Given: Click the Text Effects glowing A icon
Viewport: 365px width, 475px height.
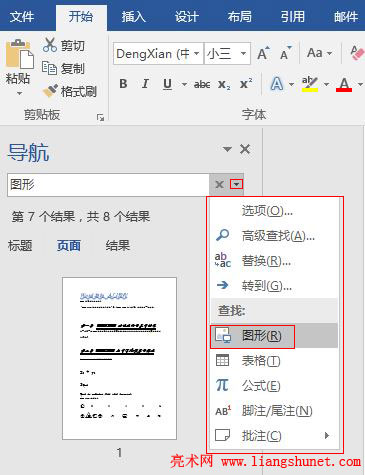Looking at the screenshot, I should tap(277, 84).
